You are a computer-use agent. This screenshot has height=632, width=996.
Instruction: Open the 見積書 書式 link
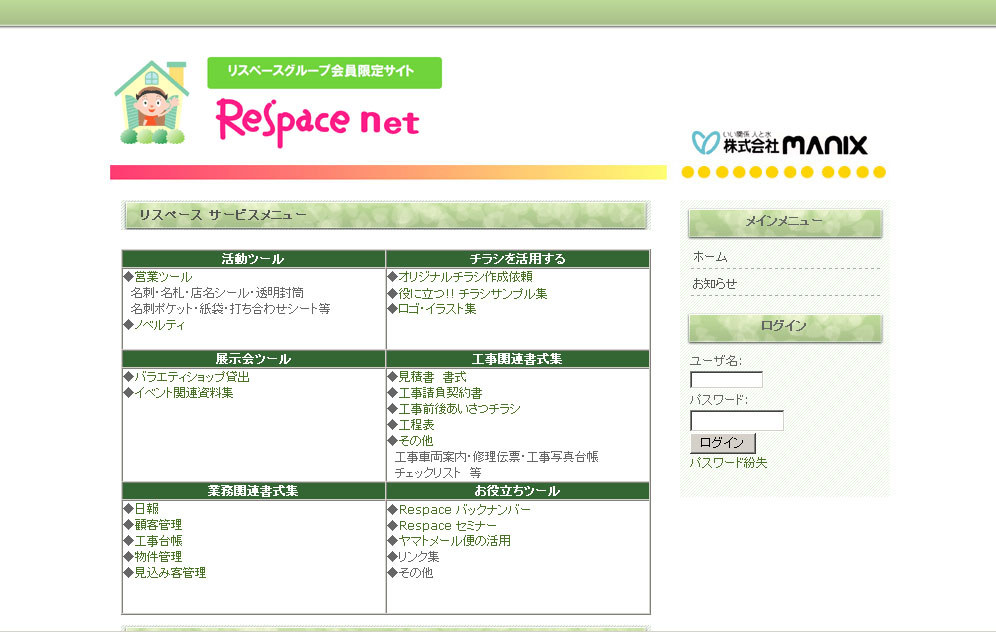click(x=432, y=377)
